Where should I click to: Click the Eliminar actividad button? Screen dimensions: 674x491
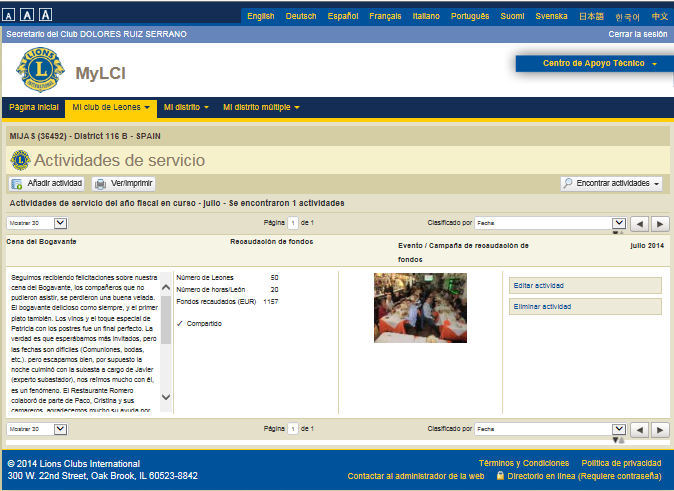click(585, 307)
